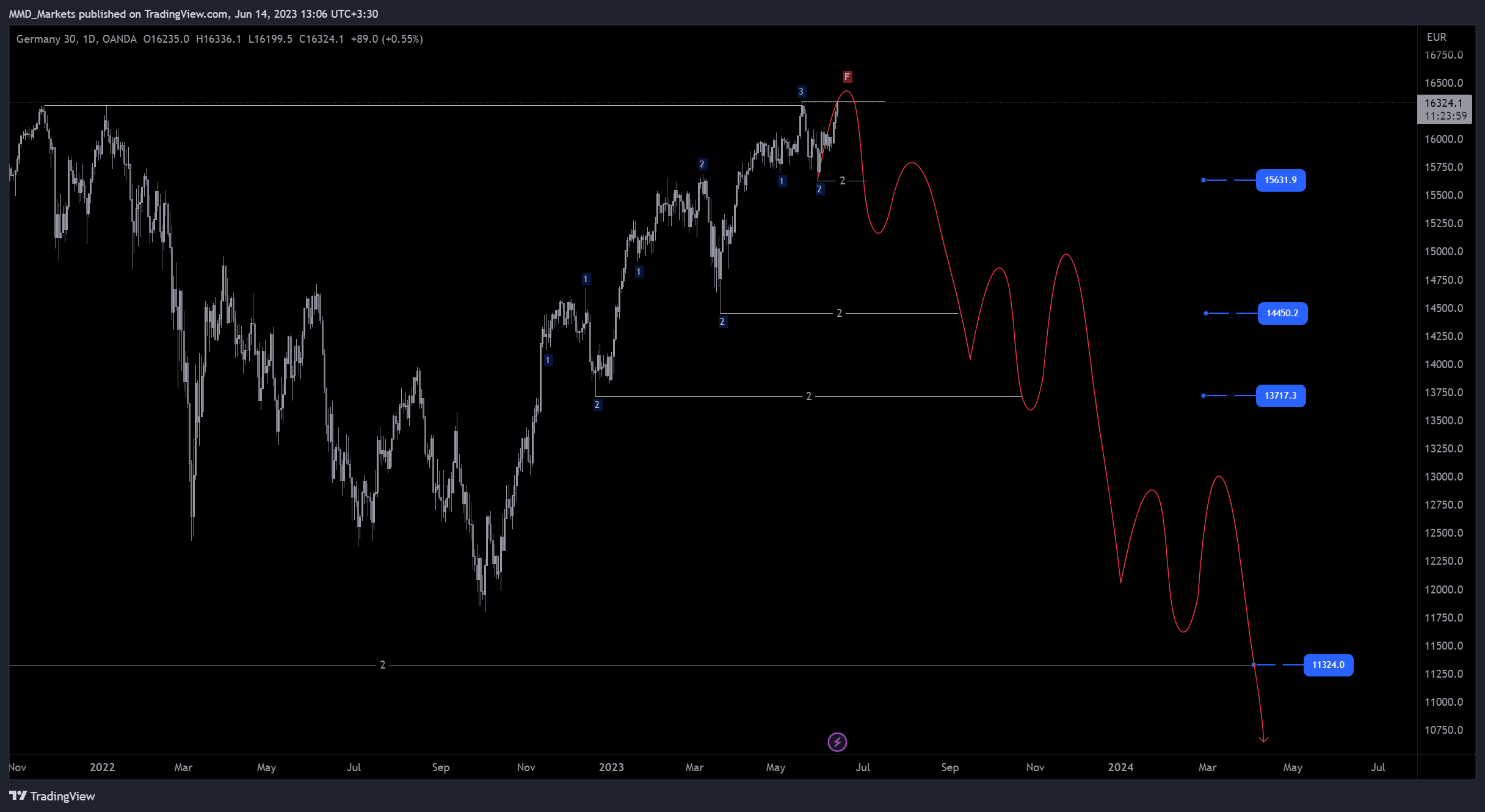Select the 15631.9 price label

(x=1280, y=180)
